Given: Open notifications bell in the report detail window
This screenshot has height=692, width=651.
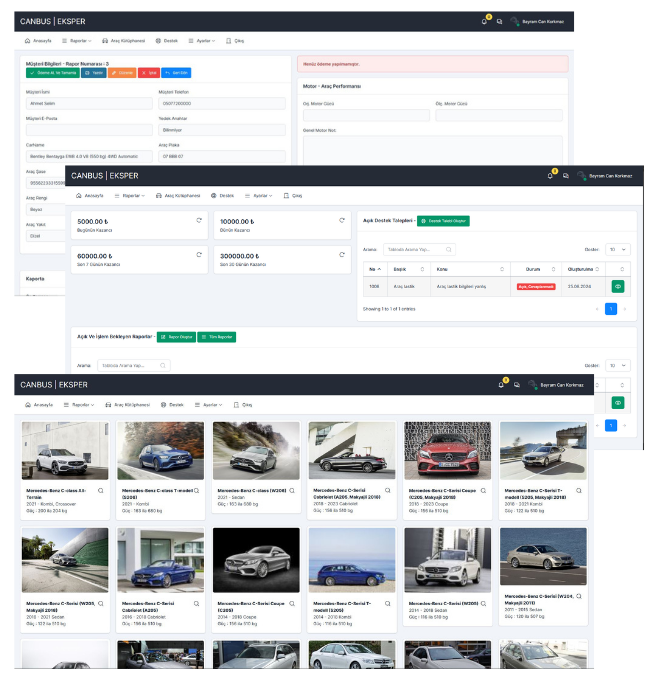Looking at the screenshot, I should click(x=484, y=21).
